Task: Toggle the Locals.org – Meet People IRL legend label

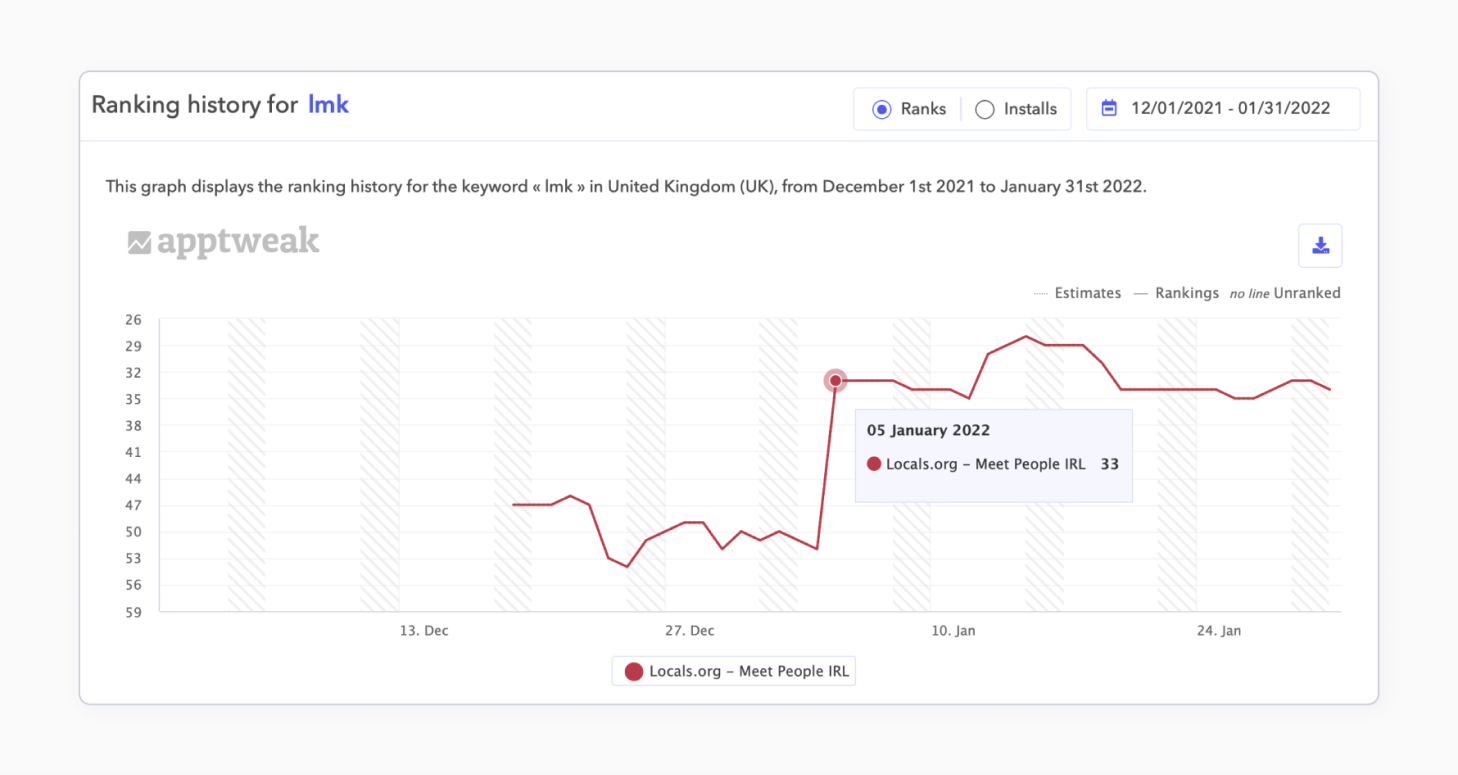Action: [x=748, y=671]
